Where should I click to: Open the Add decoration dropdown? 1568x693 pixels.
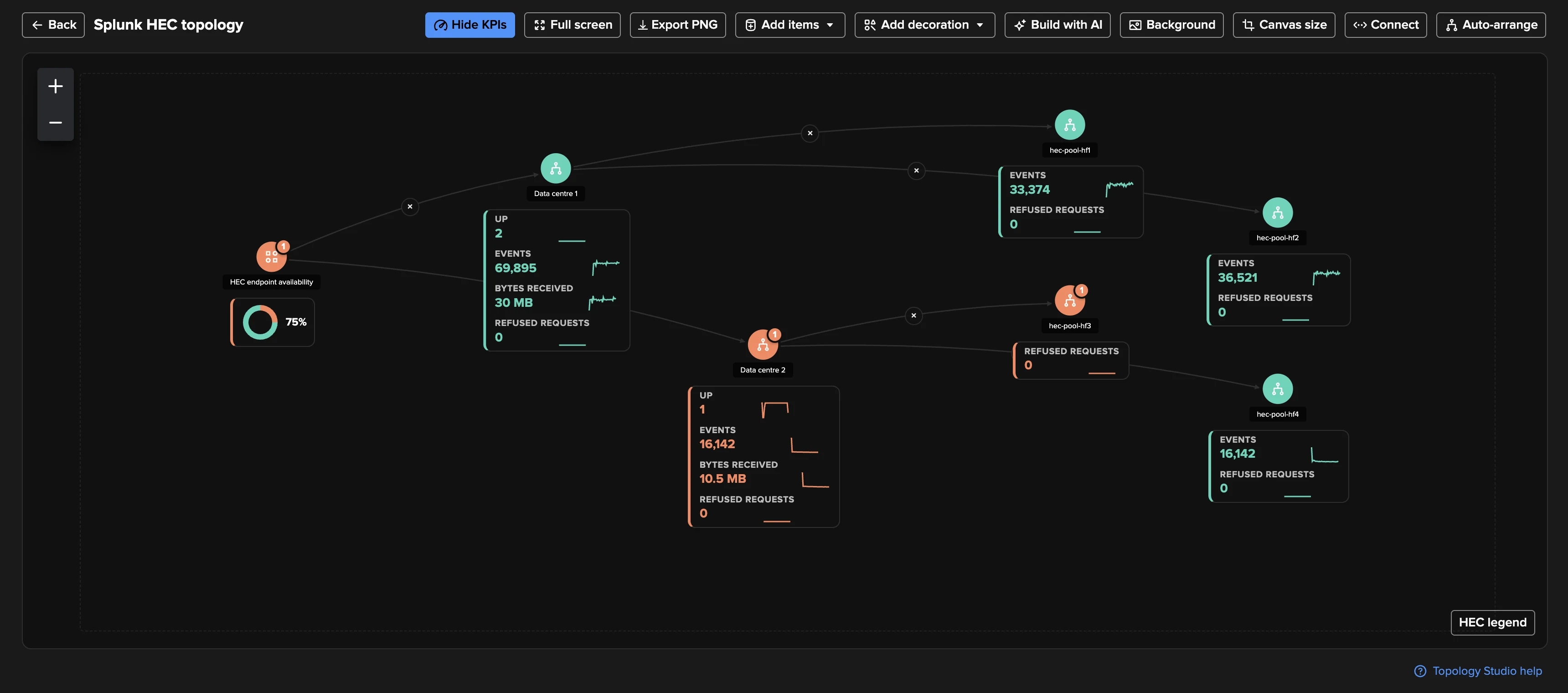point(924,25)
